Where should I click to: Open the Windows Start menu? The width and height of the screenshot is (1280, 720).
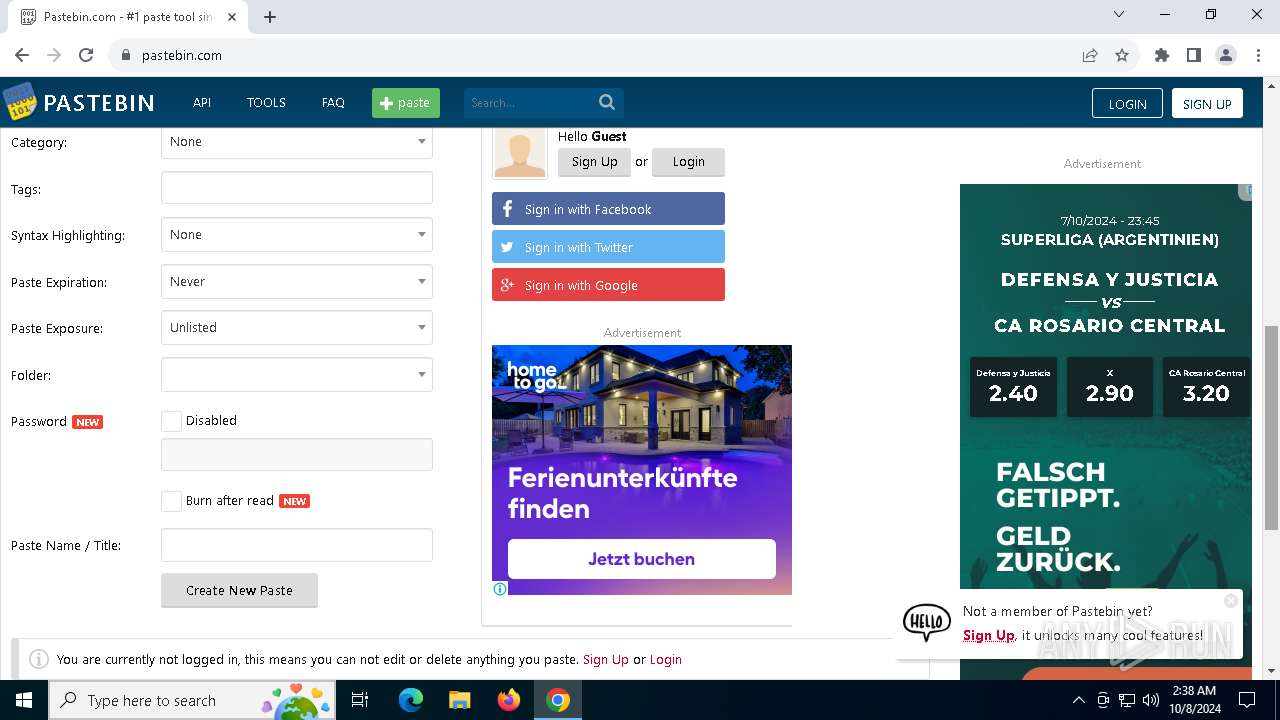pyautogui.click(x=23, y=700)
